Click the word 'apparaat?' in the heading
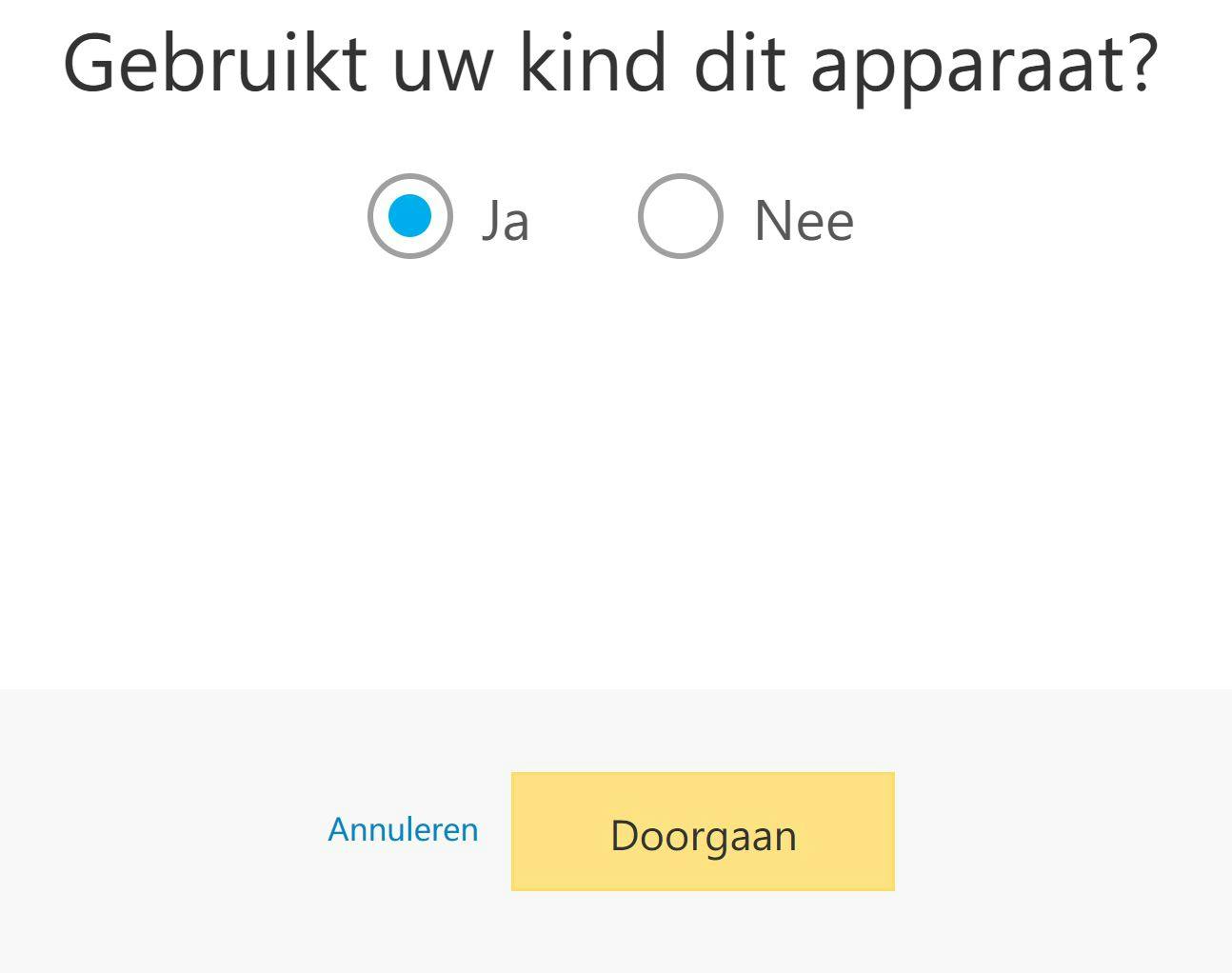The image size is (1232, 973). coord(984,67)
